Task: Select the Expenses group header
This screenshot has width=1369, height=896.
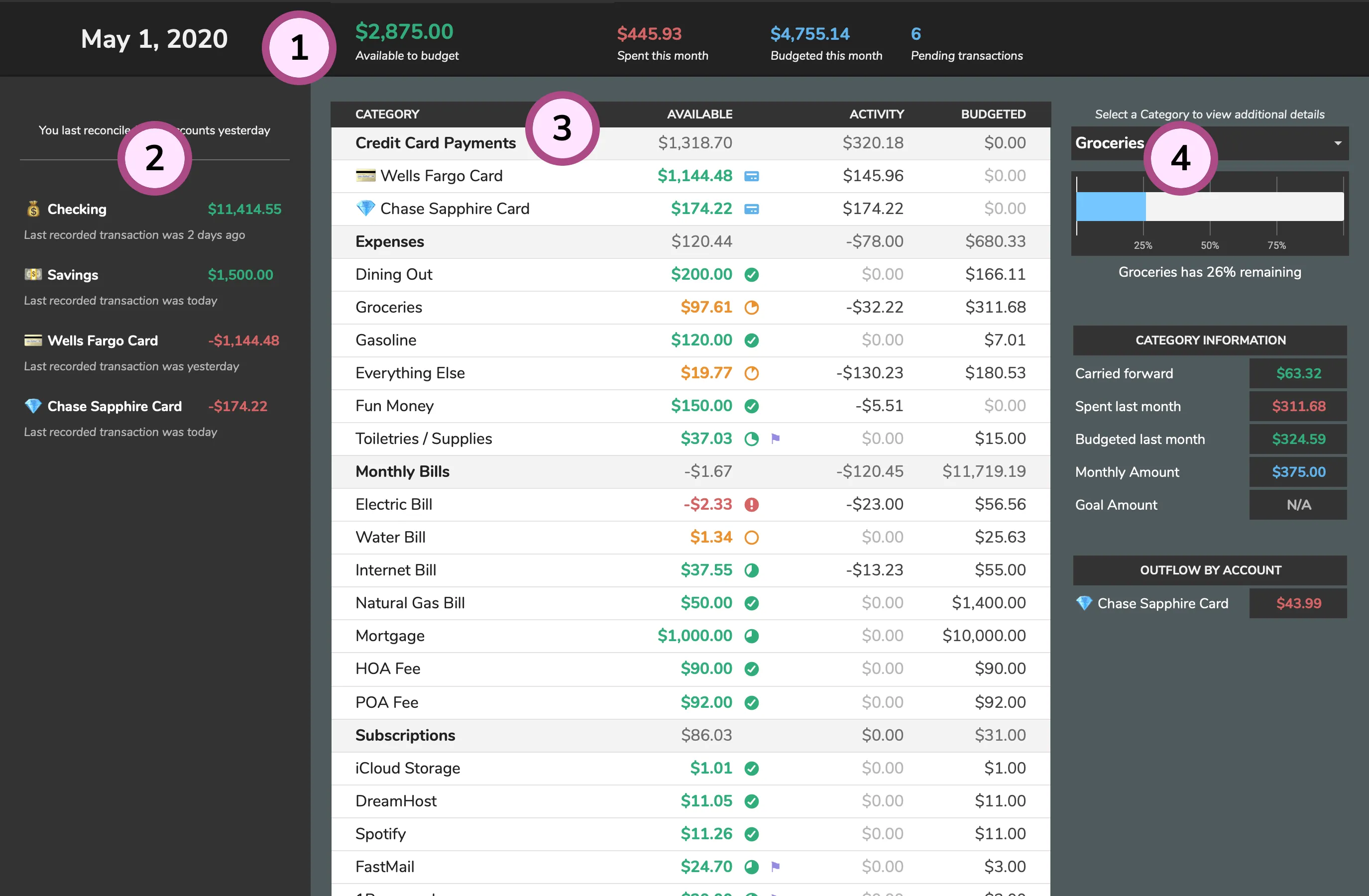Action: click(389, 241)
